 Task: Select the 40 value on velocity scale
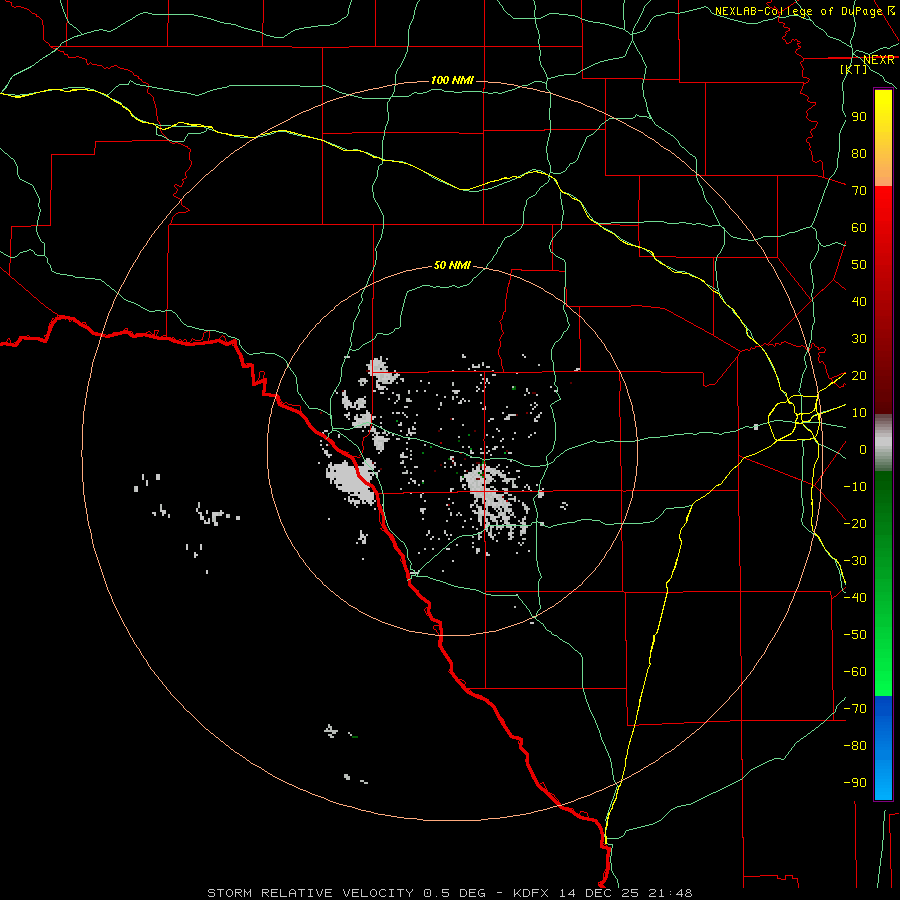coord(859,302)
